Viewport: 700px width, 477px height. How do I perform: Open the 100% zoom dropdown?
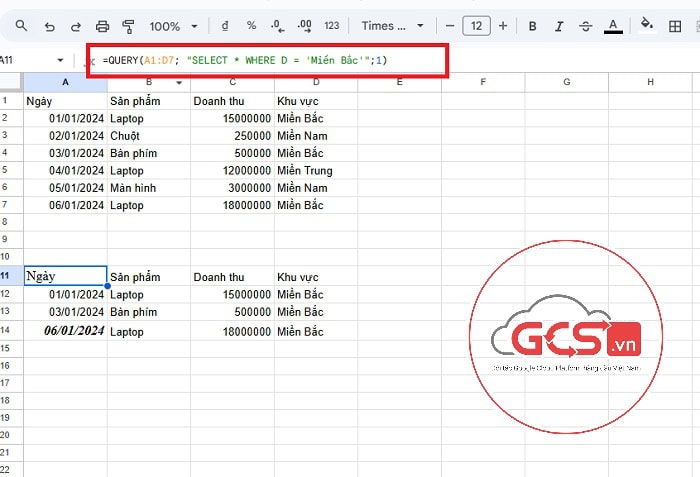pos(171,26)
